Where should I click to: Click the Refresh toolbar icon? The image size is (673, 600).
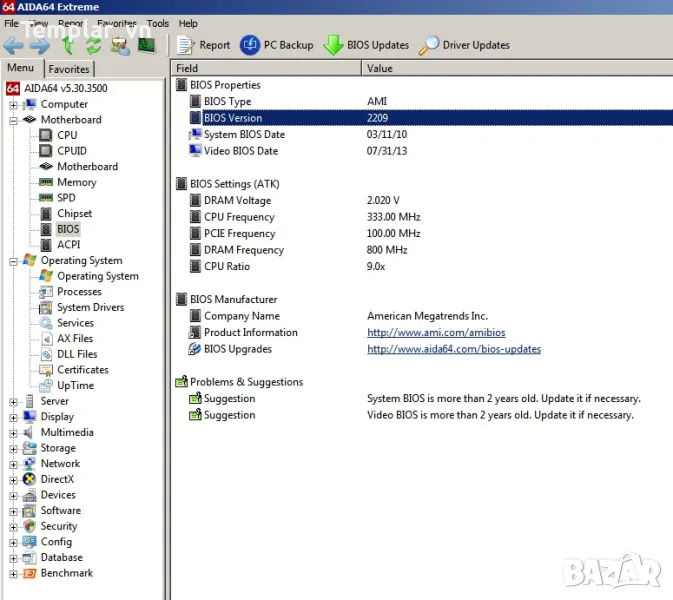[x=93, y=45]
